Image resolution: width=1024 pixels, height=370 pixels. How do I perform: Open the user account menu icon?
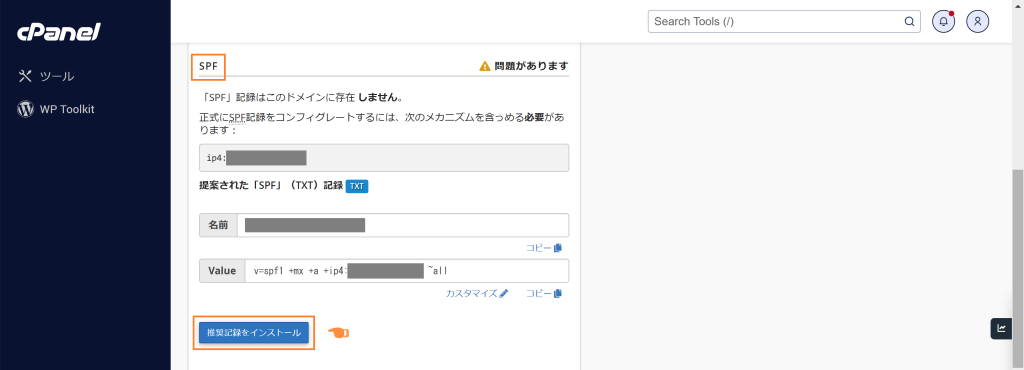[978, 22]
